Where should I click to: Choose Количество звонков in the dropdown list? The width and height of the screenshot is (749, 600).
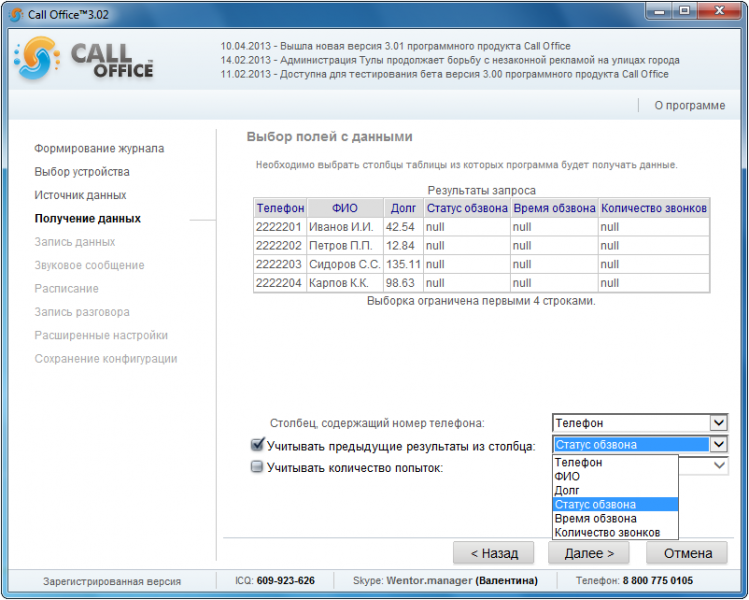[x=615, y=532]
